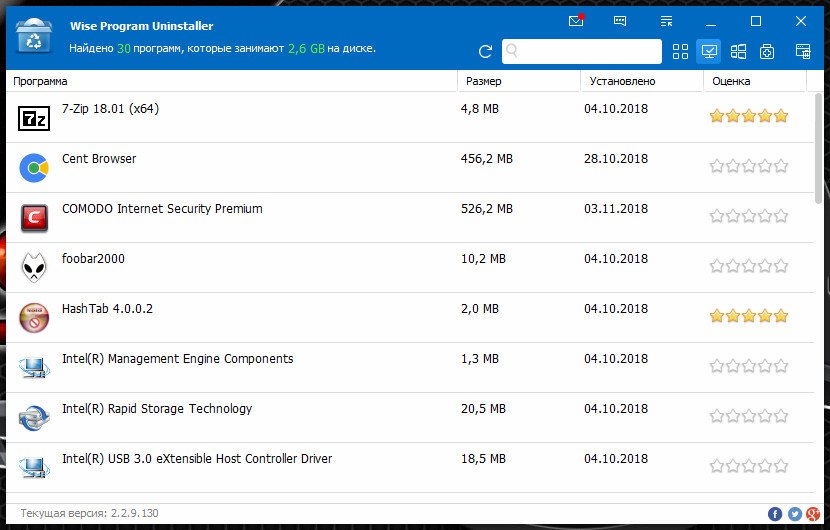Click HashTab's five gold stars rating
The height and width of the screenshot is (530, 830).
(748, 316)
